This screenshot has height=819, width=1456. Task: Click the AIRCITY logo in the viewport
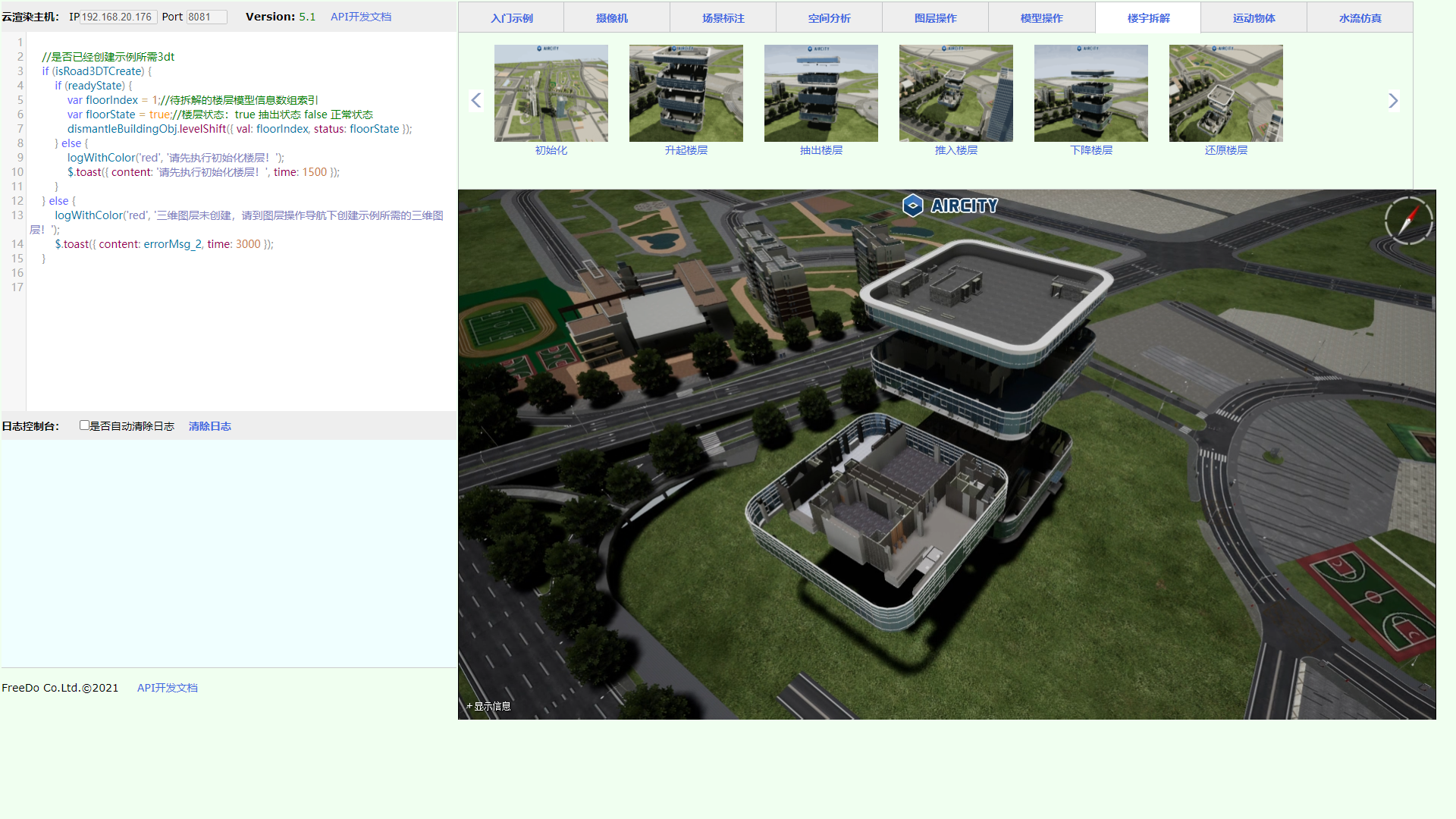(x=950, y=206)
